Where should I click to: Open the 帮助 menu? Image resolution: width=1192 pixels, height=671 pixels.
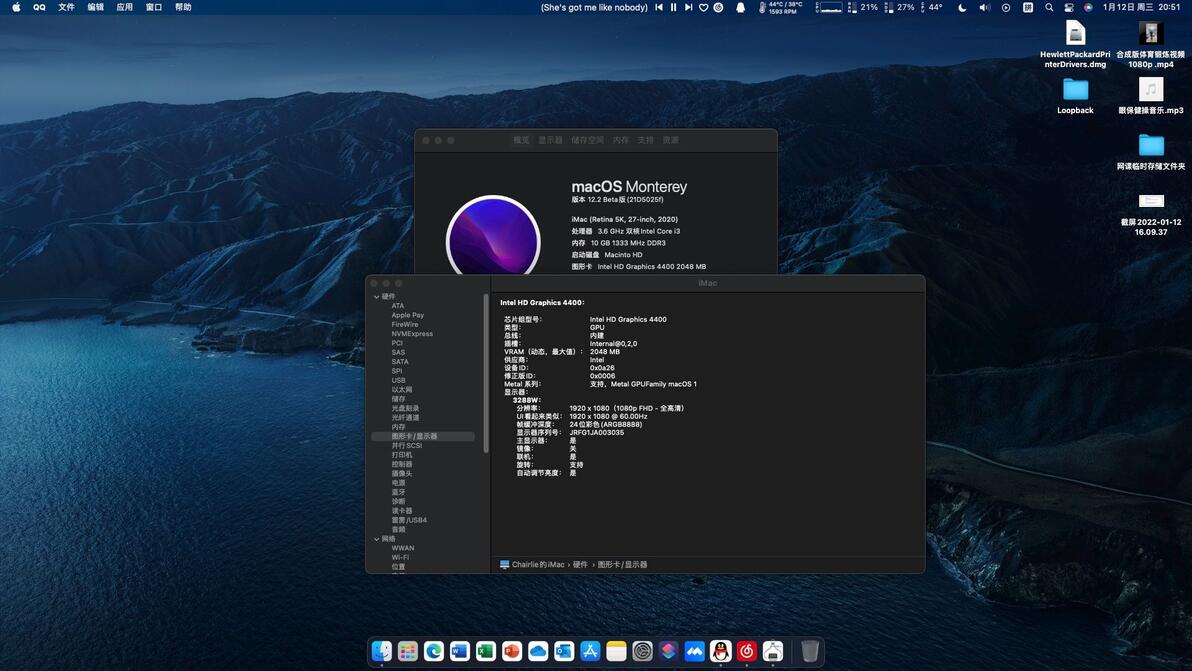[x=183, y=7]
